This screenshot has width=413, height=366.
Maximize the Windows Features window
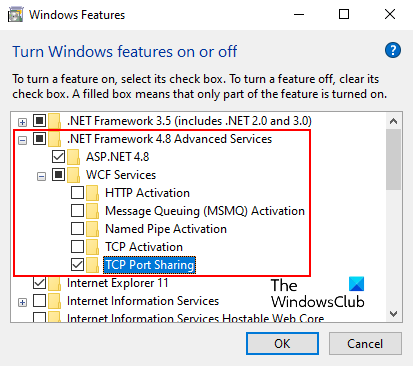point(344,15)
